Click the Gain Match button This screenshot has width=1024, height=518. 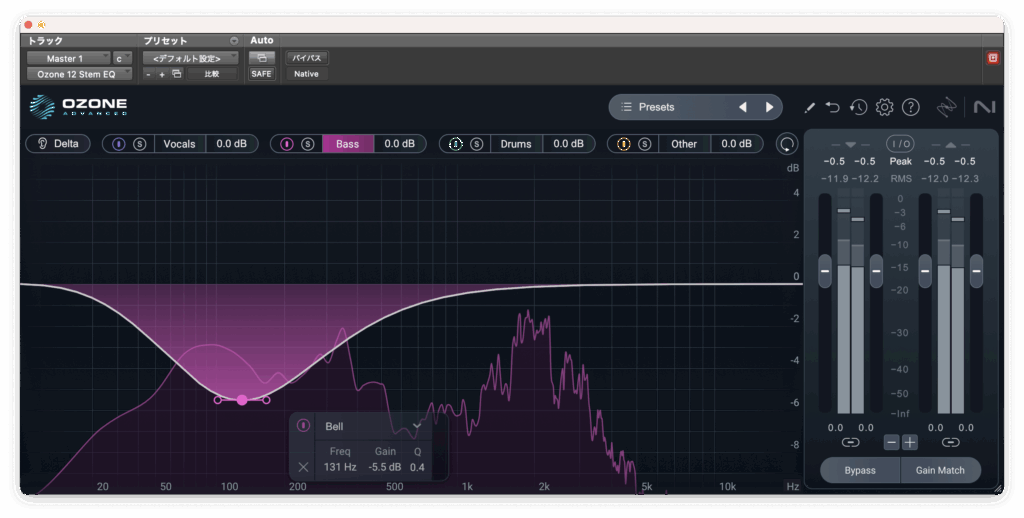(939, 470)
